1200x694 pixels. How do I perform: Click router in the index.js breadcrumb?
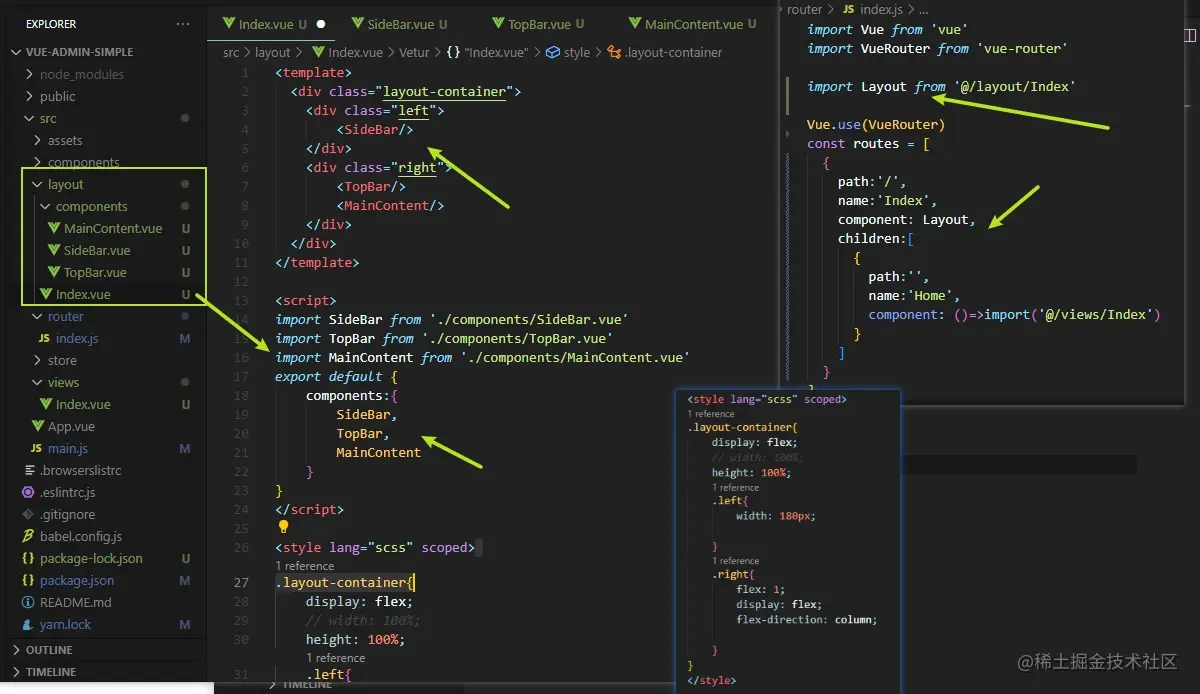click(x=804, y=9)
